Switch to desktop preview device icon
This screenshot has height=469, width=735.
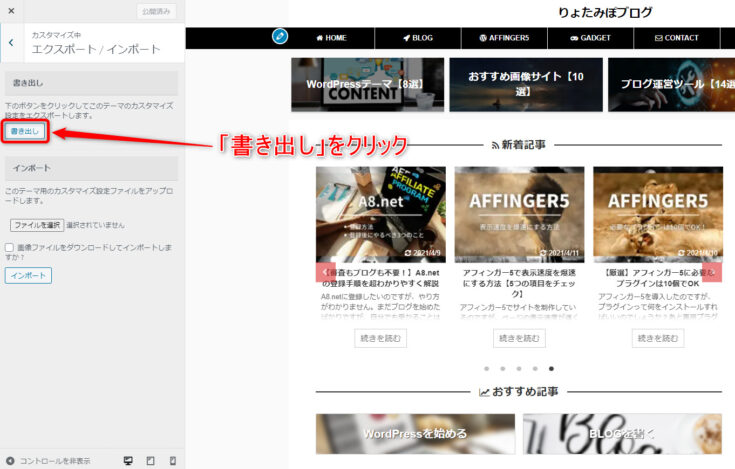pyautogui.click(x=128, y=461)
